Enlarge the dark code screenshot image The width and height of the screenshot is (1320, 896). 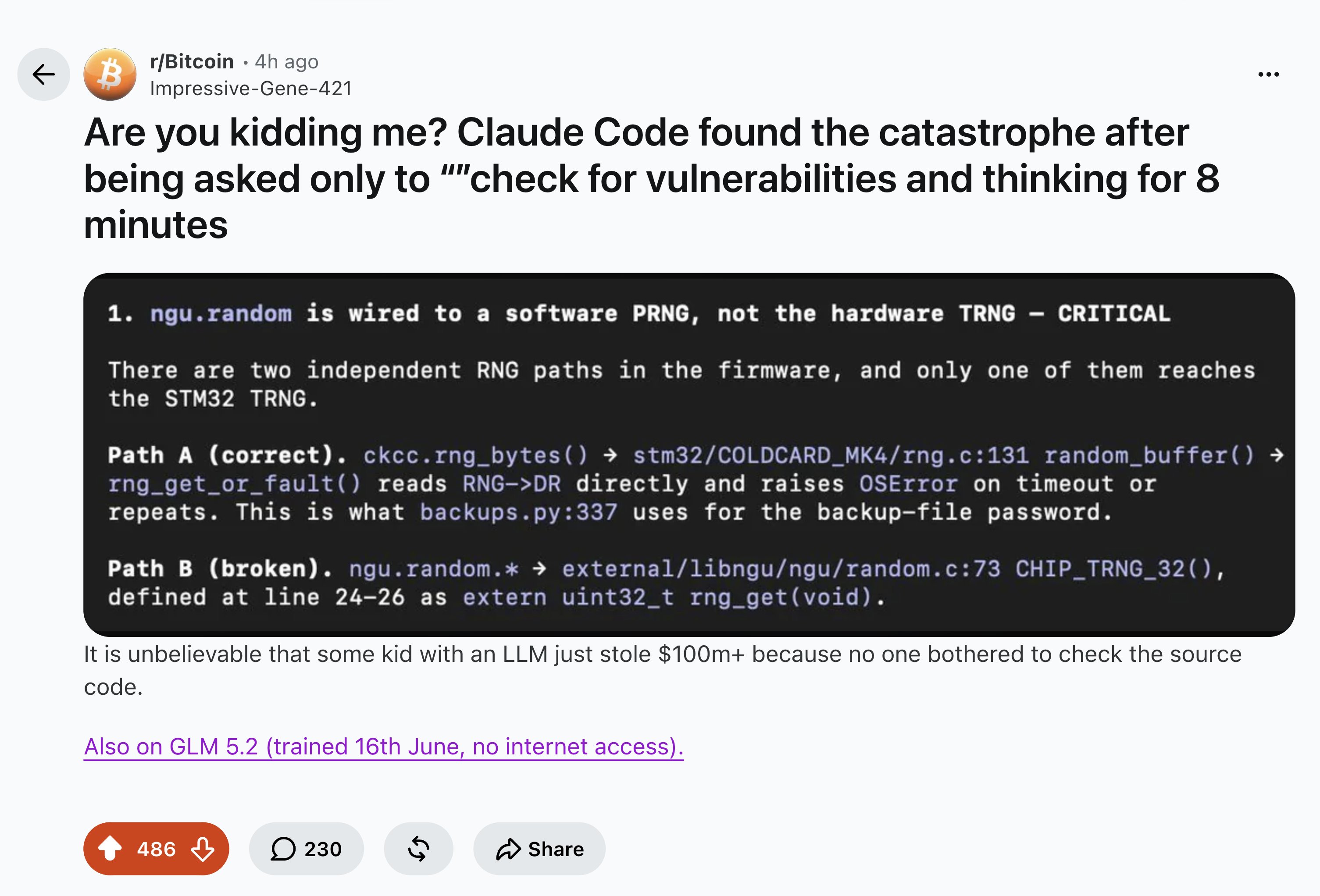click(x=689, y=454)
